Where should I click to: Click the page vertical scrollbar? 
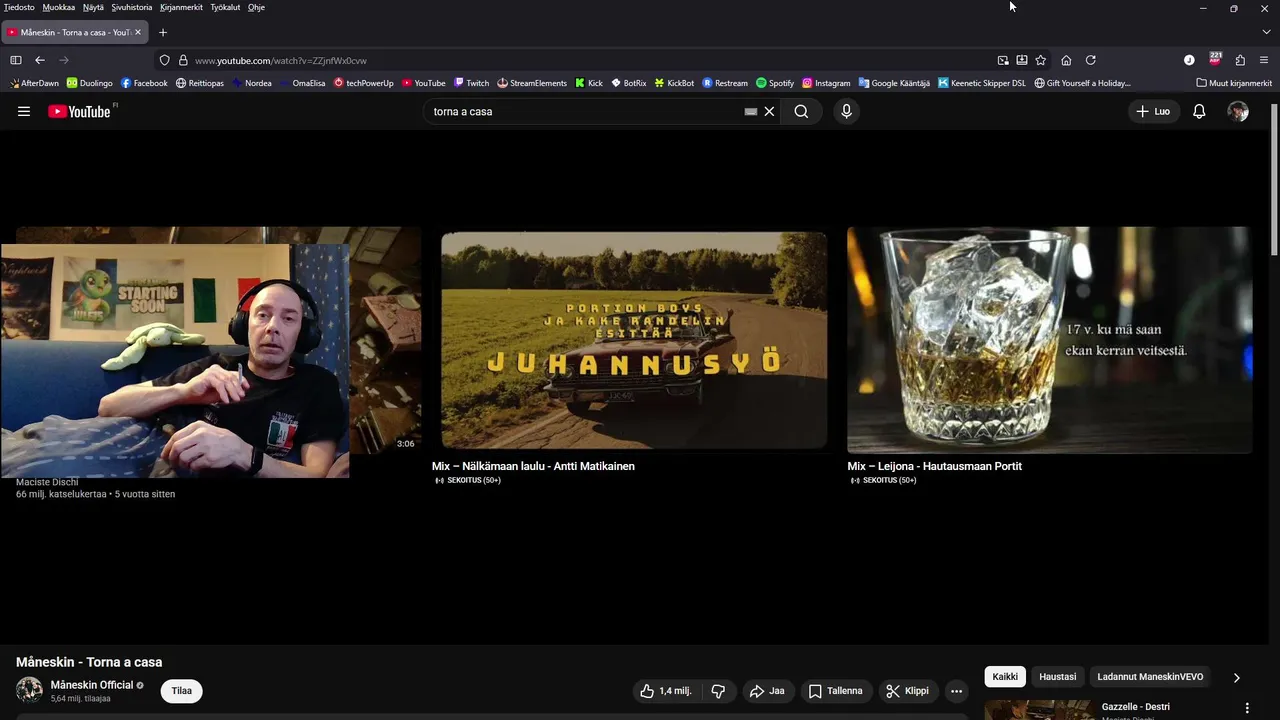pos(1273,180)
